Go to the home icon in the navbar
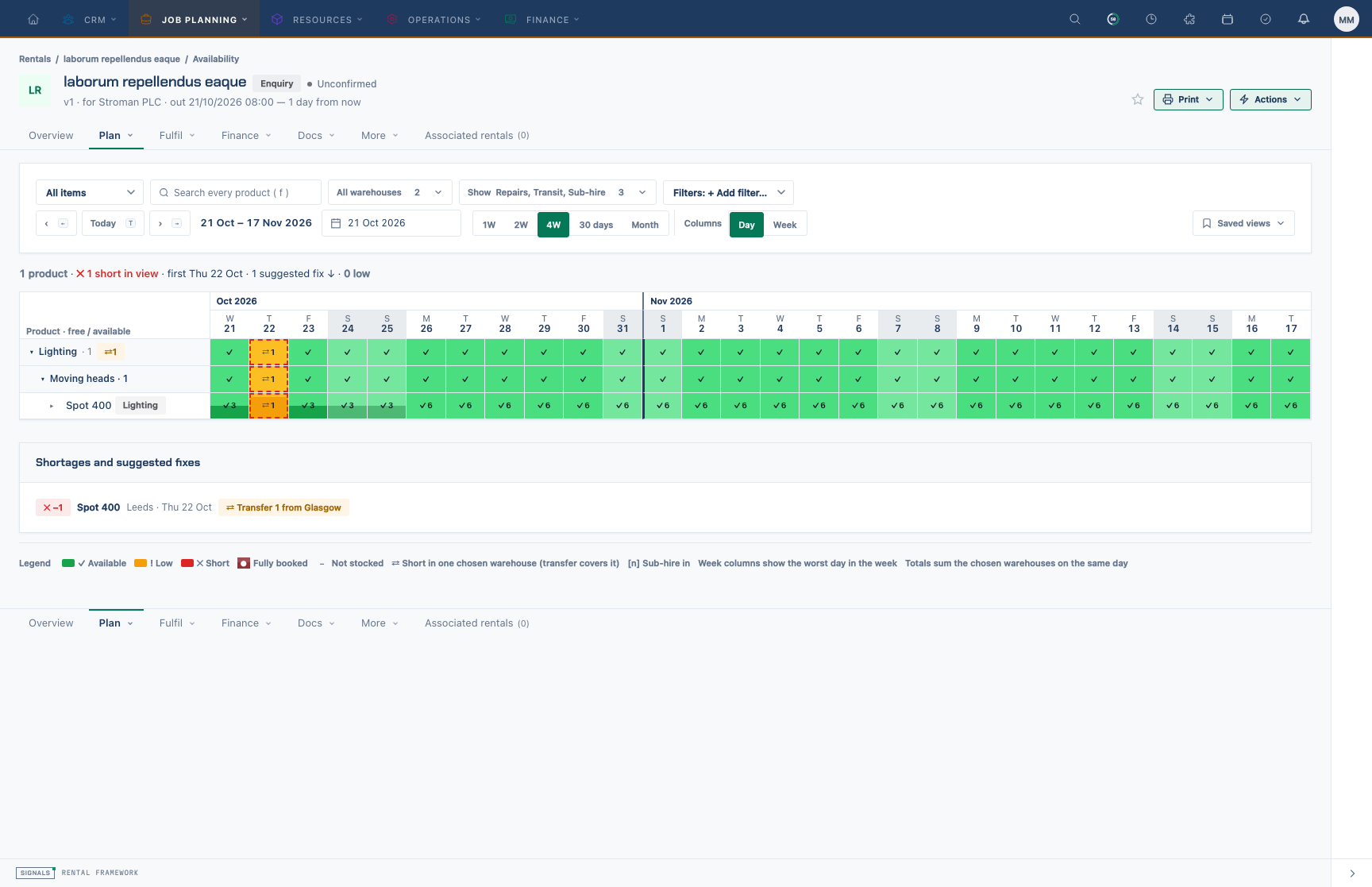 33,19
